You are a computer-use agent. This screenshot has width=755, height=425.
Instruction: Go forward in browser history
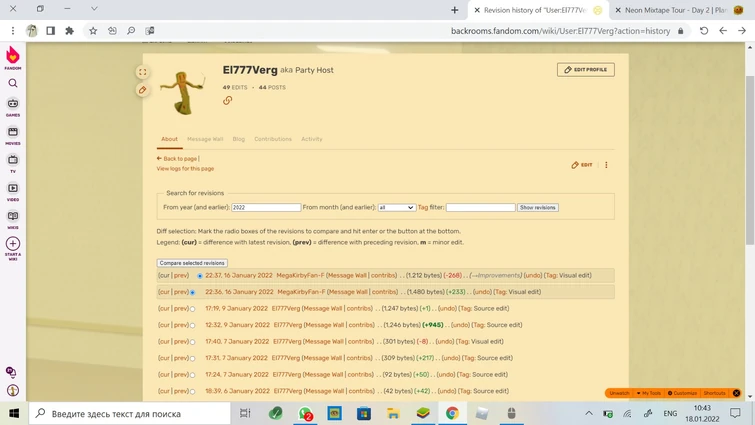pyautogui.click(x=742, y=31)
